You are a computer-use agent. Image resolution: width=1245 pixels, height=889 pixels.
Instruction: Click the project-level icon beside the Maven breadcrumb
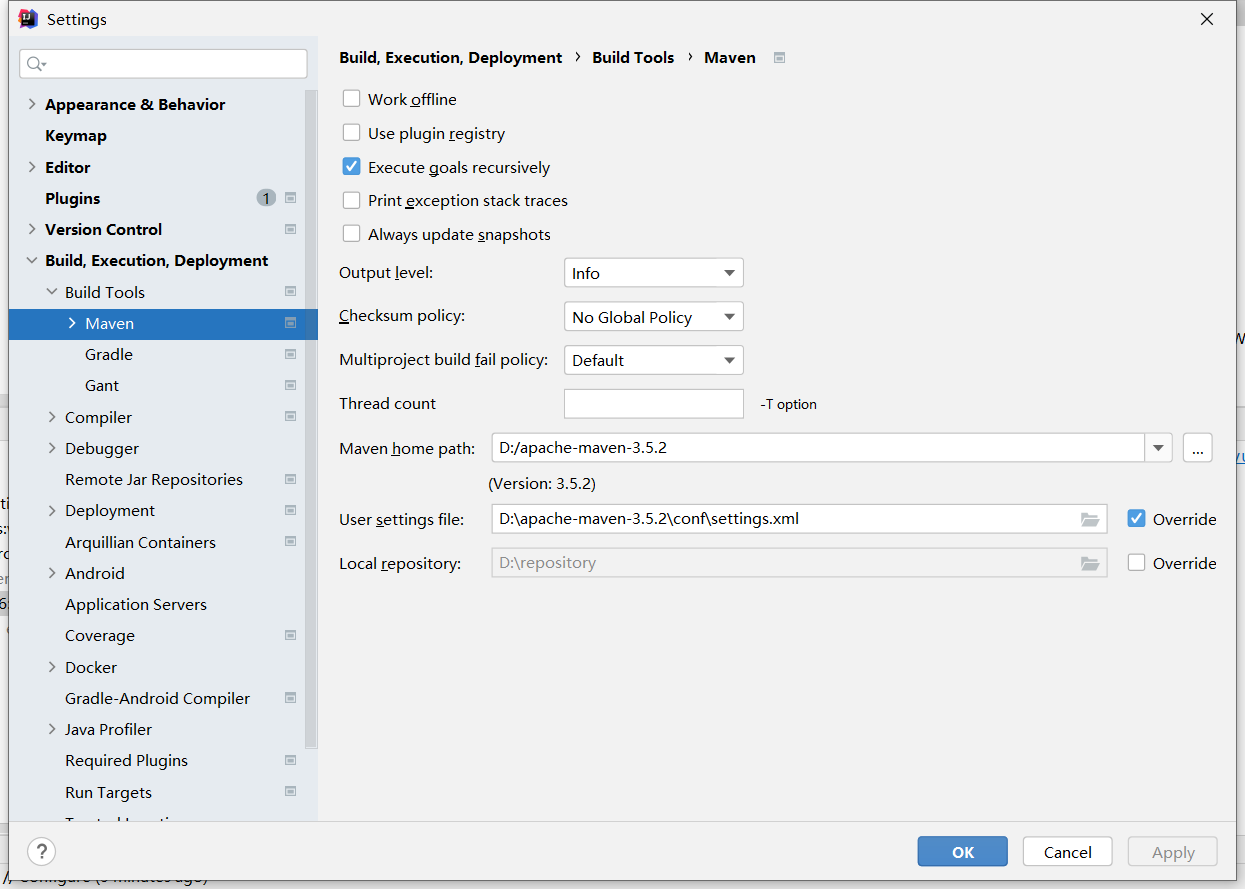(780, 58)
